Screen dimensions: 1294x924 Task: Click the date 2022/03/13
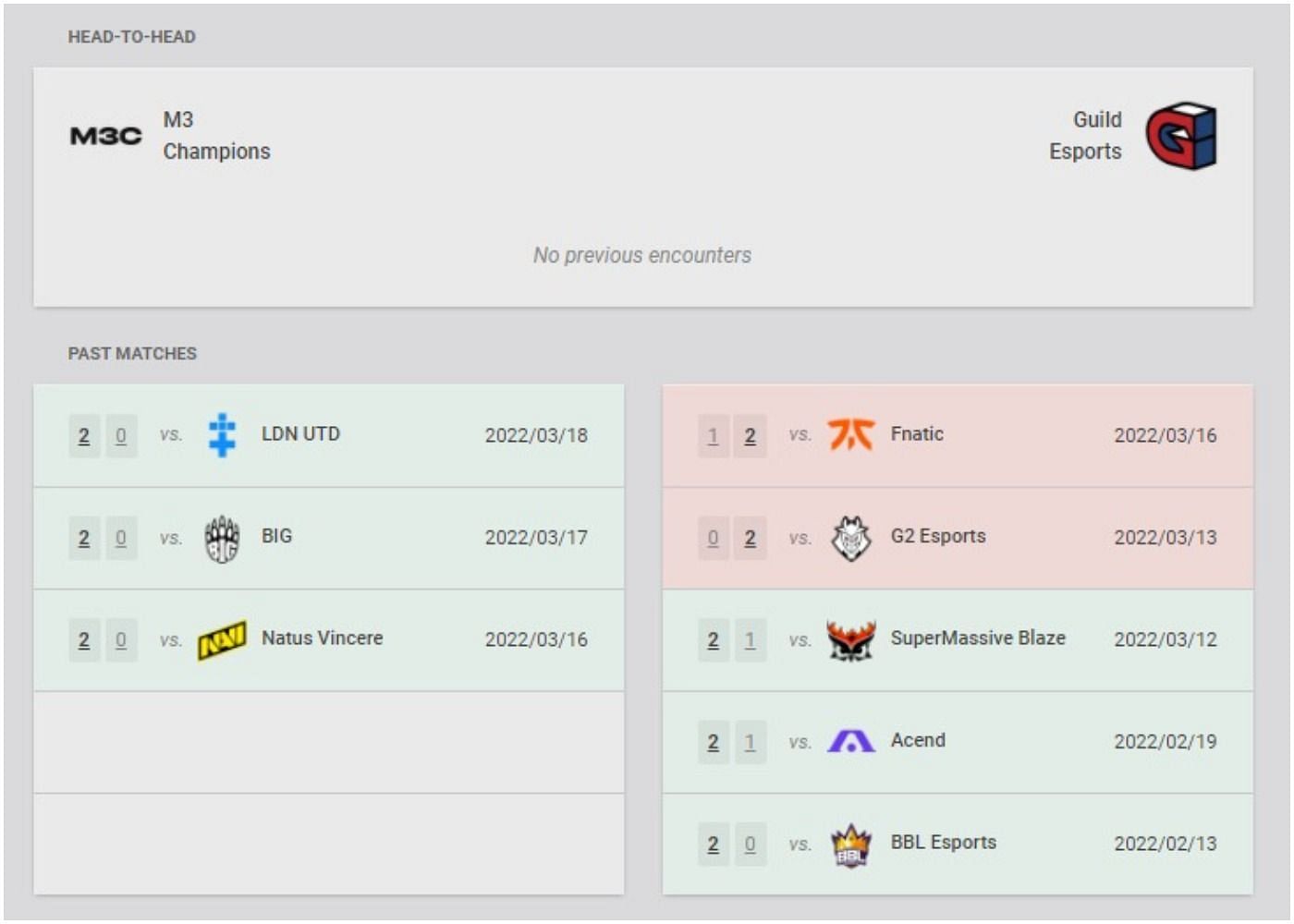1166,538
